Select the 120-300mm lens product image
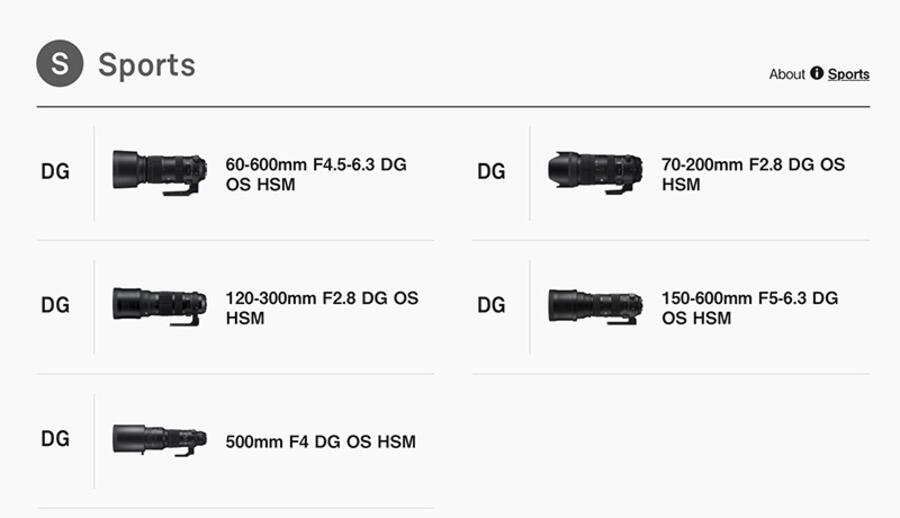This screenshot has width=900, height=518. 160,305
